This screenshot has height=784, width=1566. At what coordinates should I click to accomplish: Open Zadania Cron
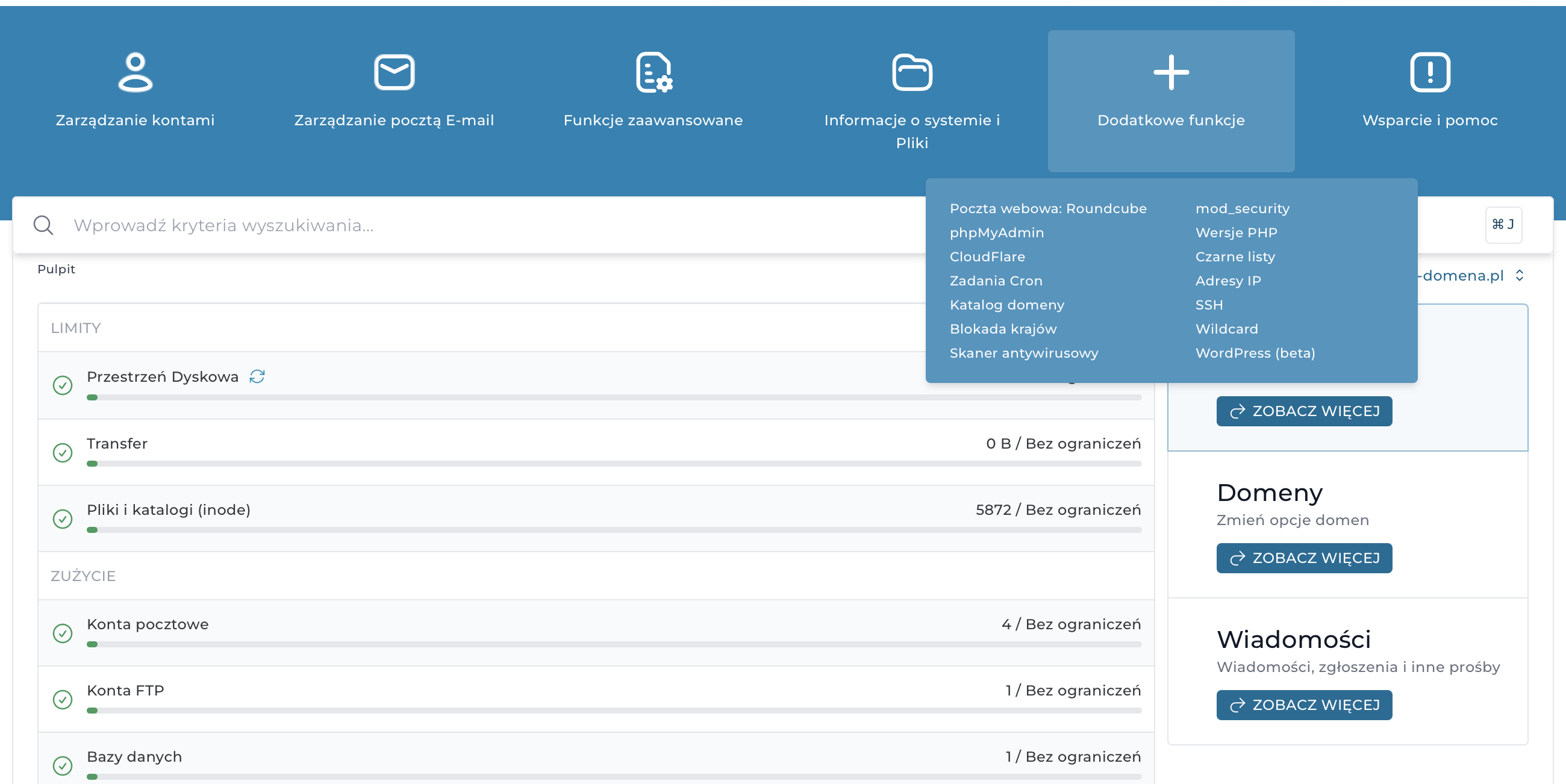pyautogui.click(x=996, y=280)
